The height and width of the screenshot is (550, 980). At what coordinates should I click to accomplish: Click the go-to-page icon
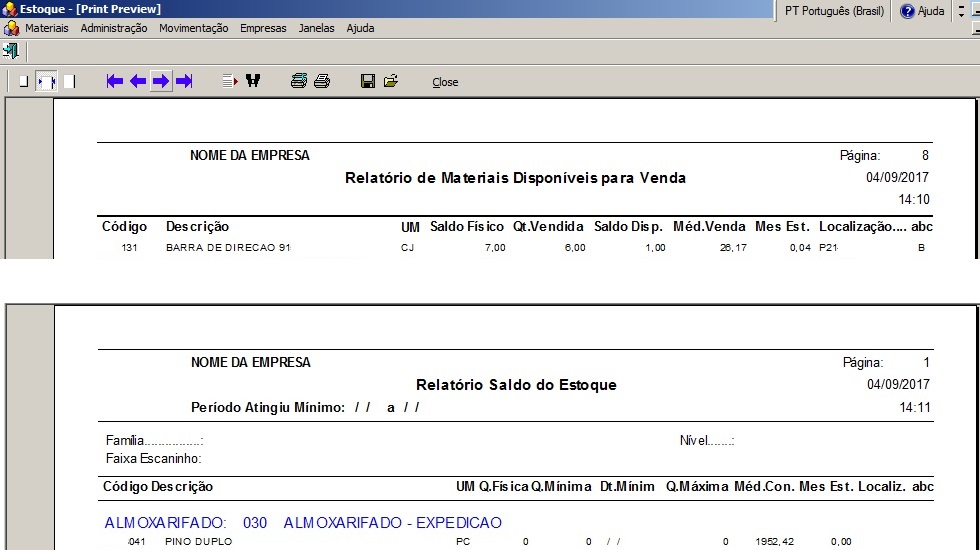tap(229, 81)
